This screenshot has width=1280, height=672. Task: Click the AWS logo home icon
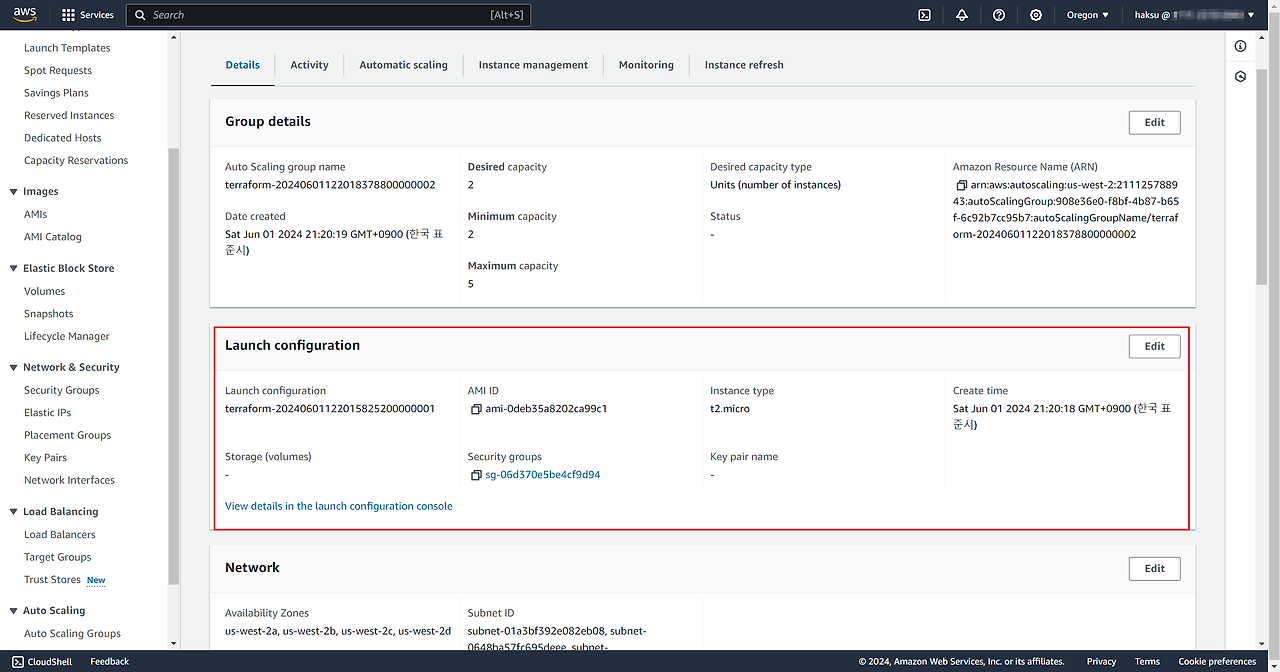pos(25,14)
